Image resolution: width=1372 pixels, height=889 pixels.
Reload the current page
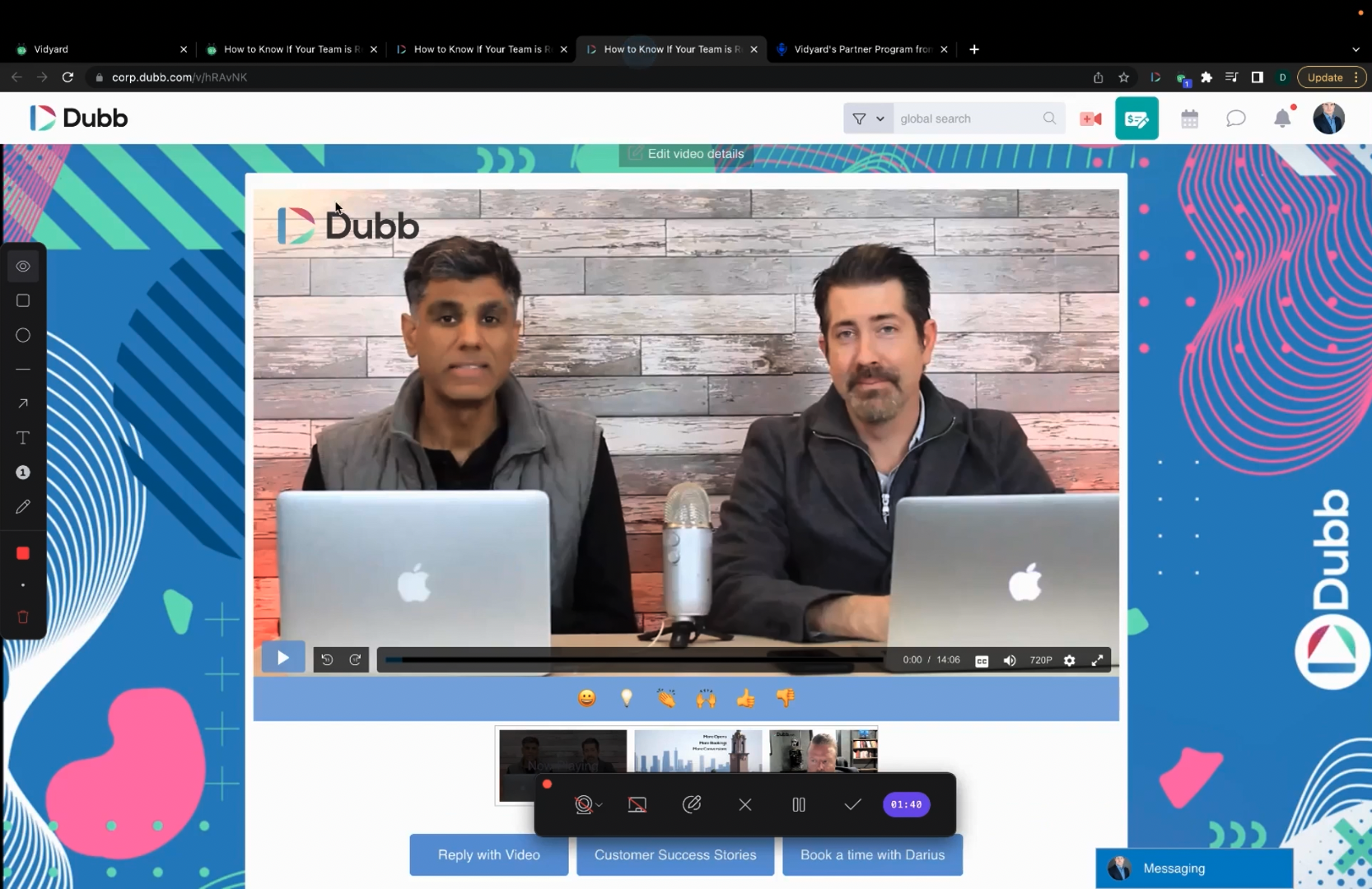point(68,77)
